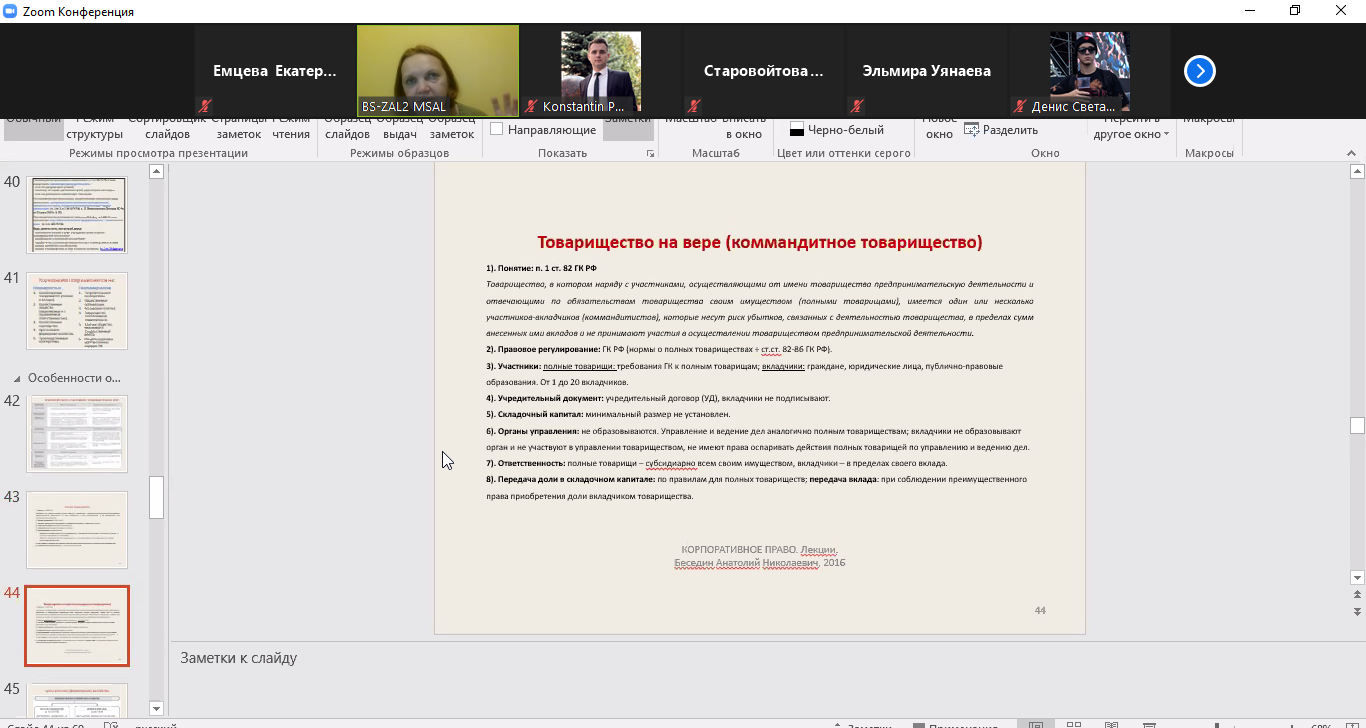Click the muted microphone icon on Konstantin P... tile
Viewport: 1366px width, 728px height.
531,105
